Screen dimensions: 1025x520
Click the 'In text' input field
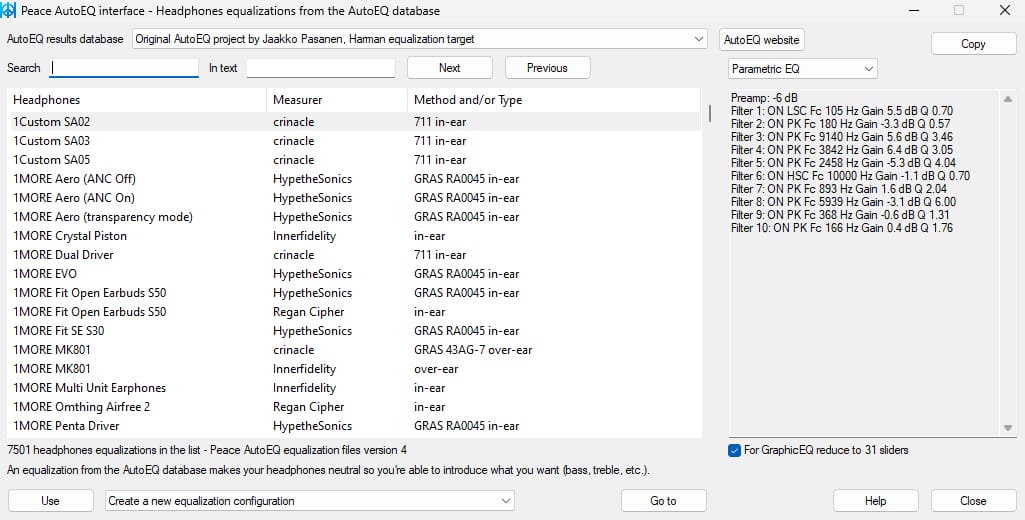320,68
